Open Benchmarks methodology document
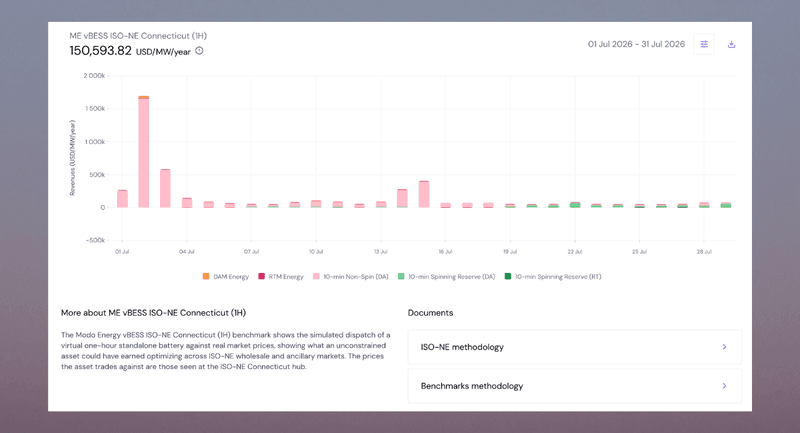This screenshot has height=433, width=800. (x=574, y=386)
